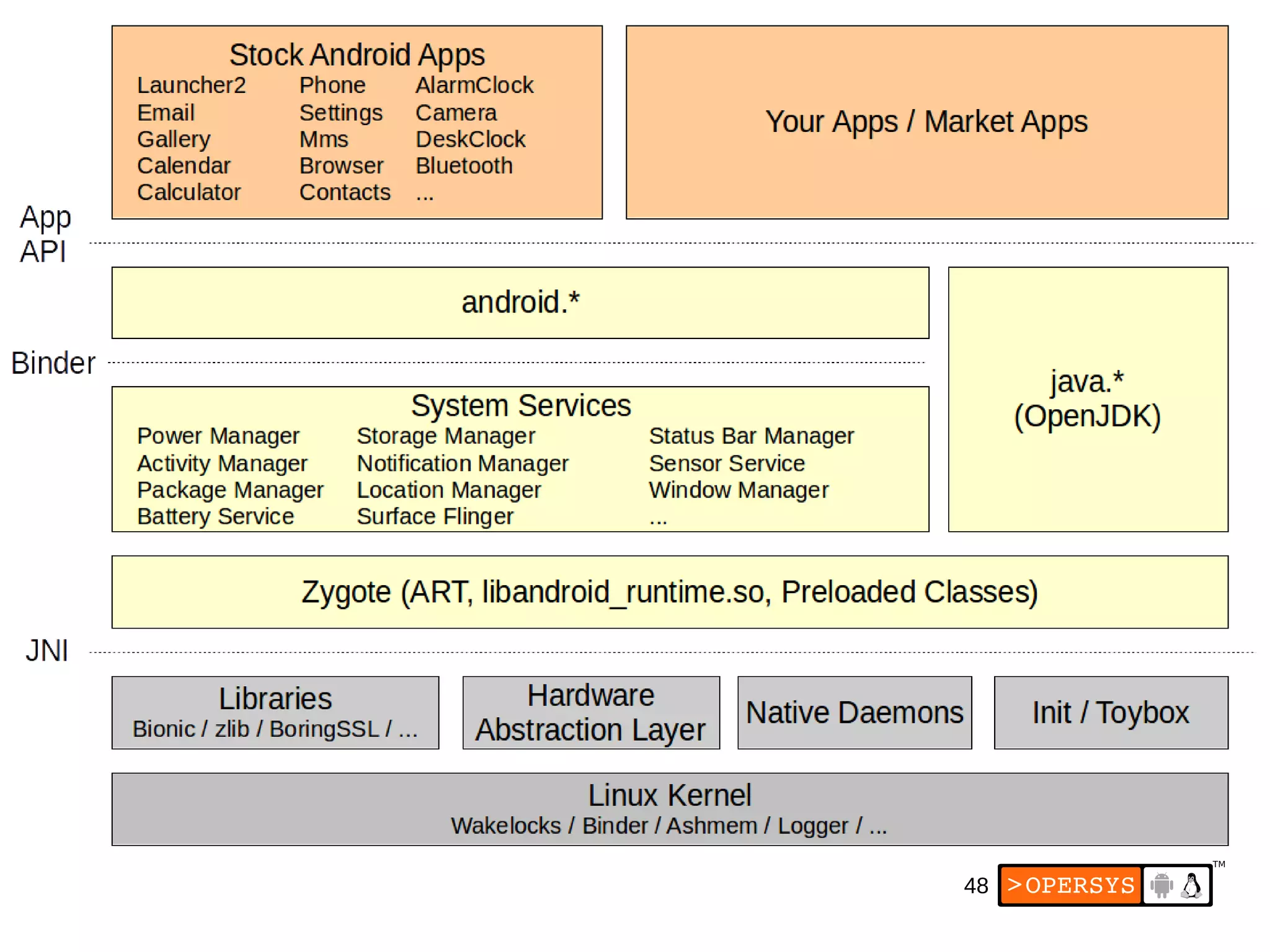Click the Window Manager service text
The height and width of the screenshot is (952, 1270).
click(x=738, y=490)
